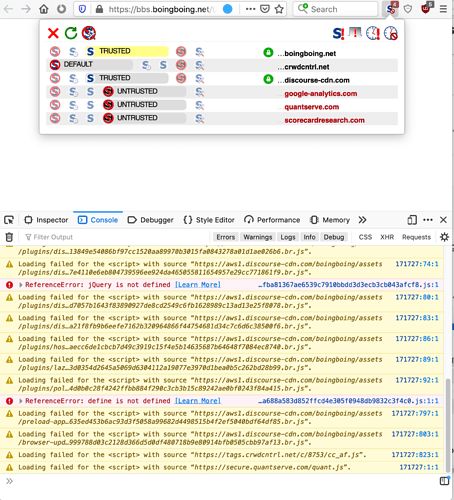Toggle green HTTPS lock for discourse-cdn.com
The image size is (454, 500).
coord(268,79)
